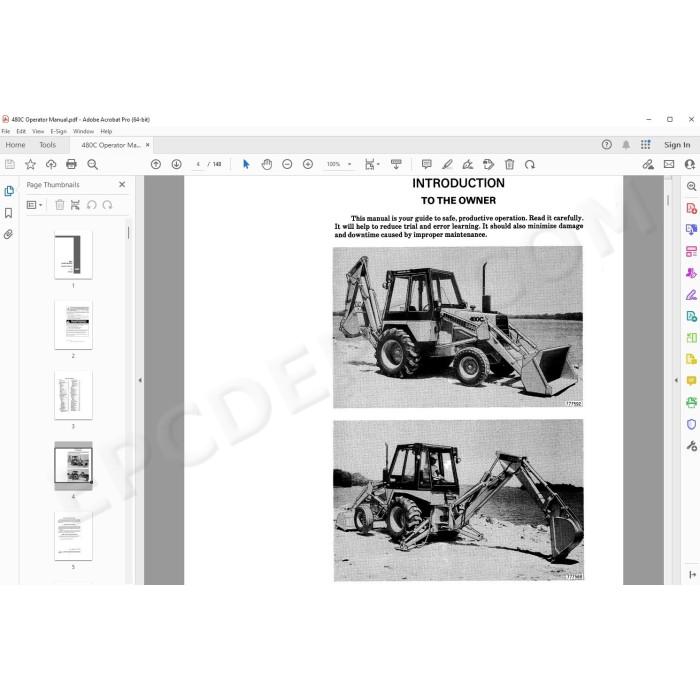This screenshot has width=700, height=700.
Task: Go to previous page arrow
Action: click(x=156, y=164)
